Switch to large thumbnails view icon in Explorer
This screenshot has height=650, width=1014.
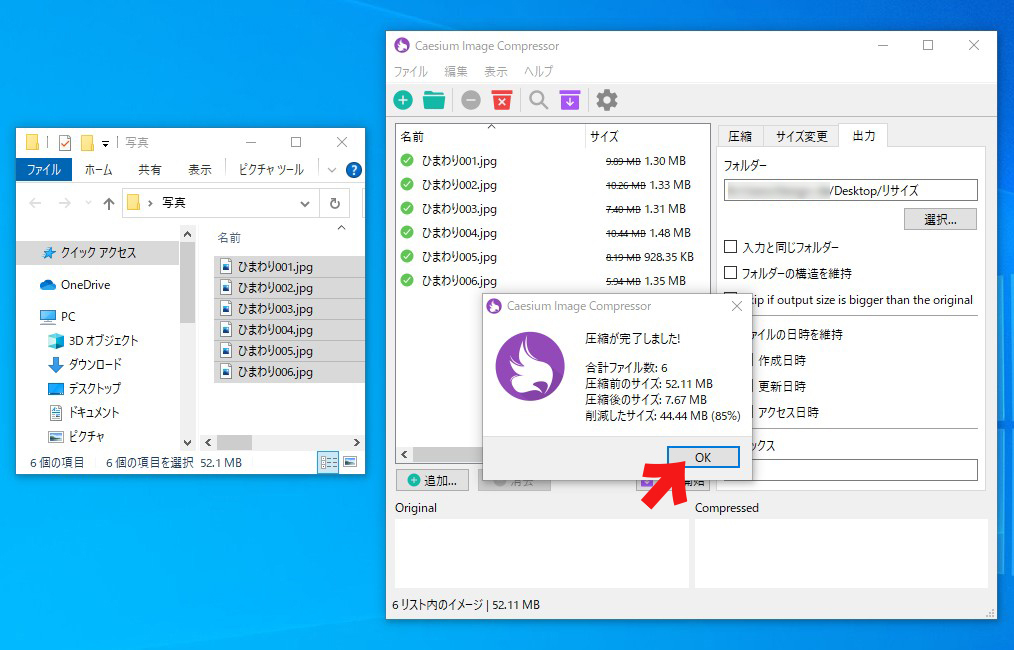coord(350,462)
